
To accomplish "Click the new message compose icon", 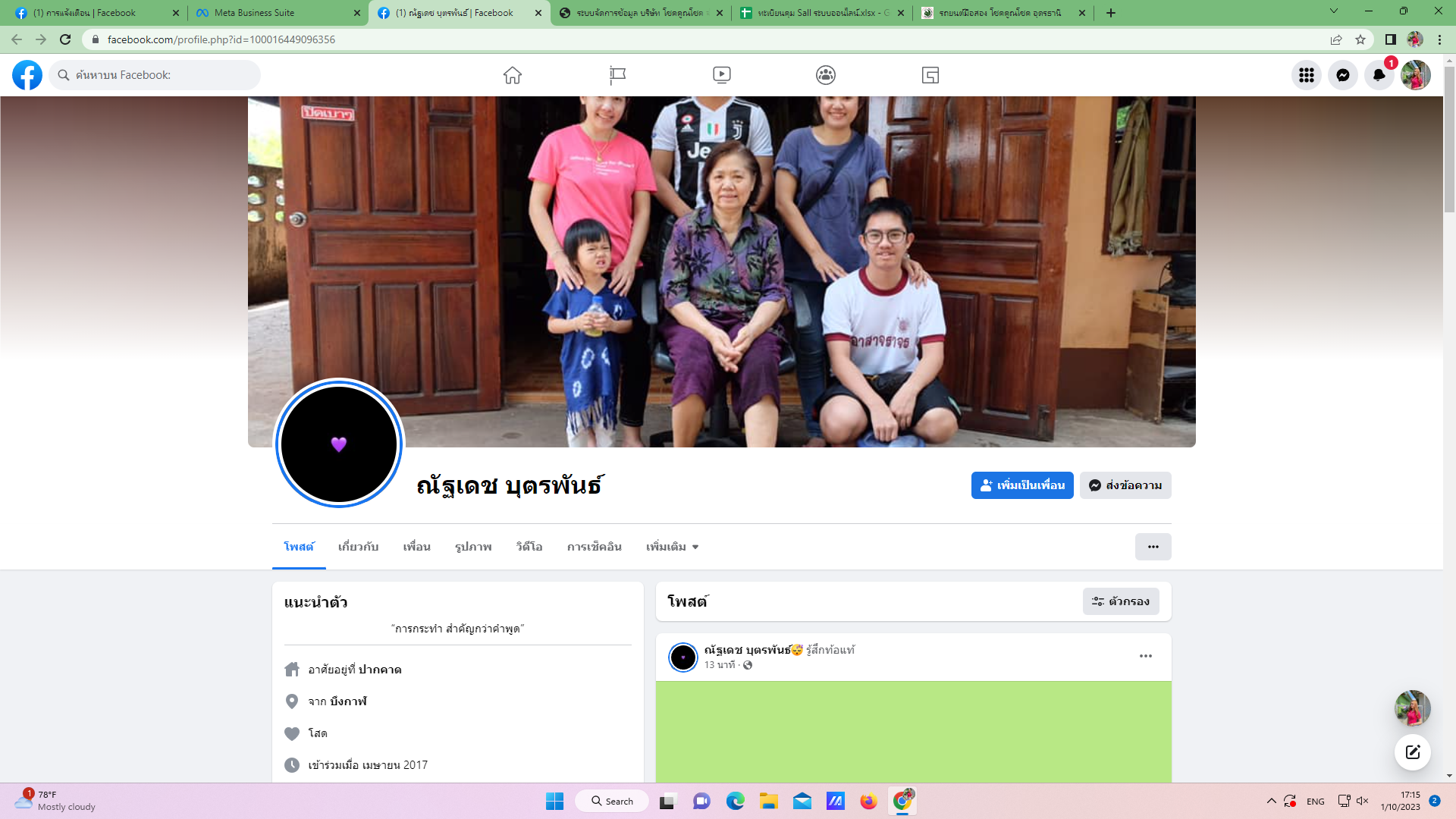I will (x=1413, y=752).
